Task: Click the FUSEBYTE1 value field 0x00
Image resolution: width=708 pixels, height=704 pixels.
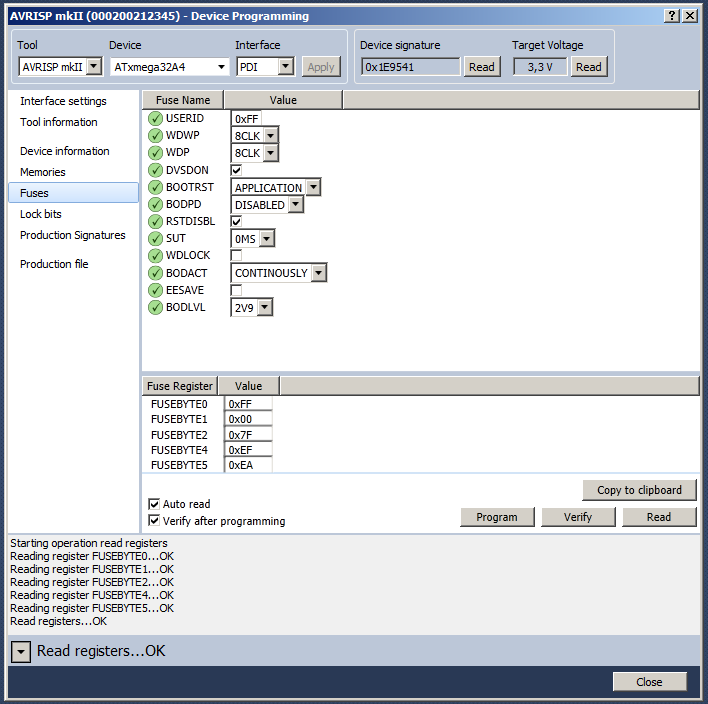Action: pos(248,419)
